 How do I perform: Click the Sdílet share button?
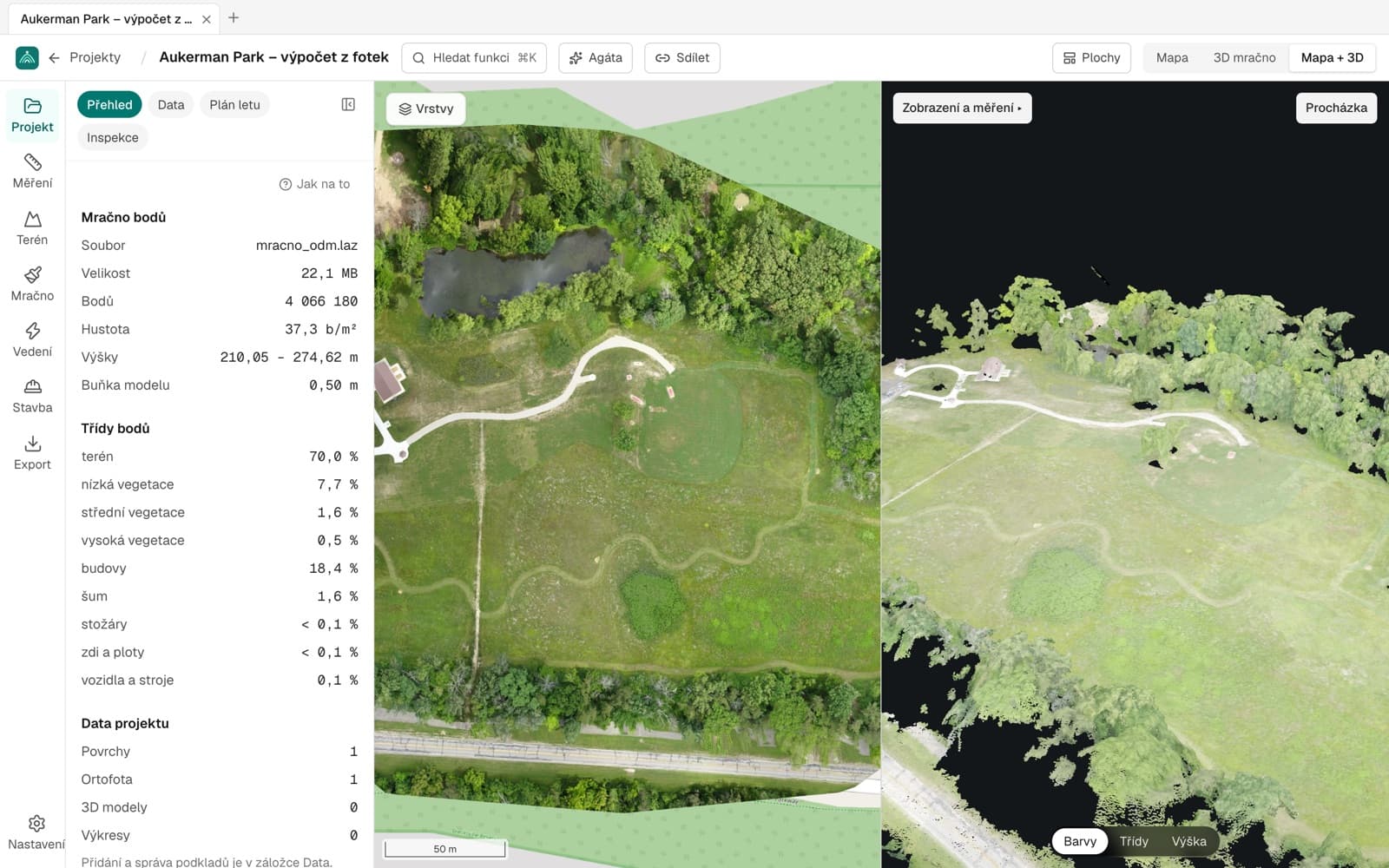pyautogui.click(x=682, y=57)
